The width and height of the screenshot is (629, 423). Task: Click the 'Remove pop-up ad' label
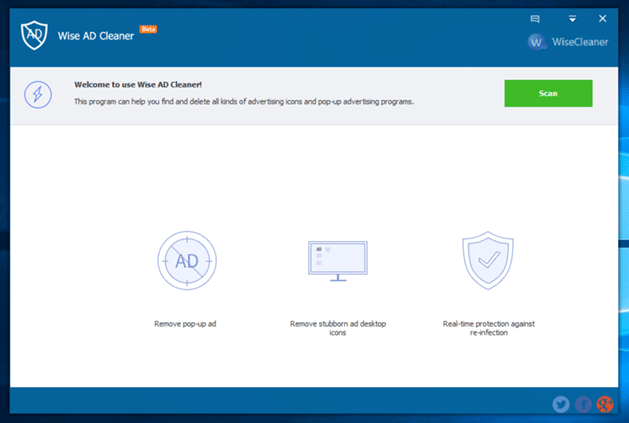click(185, 323)
